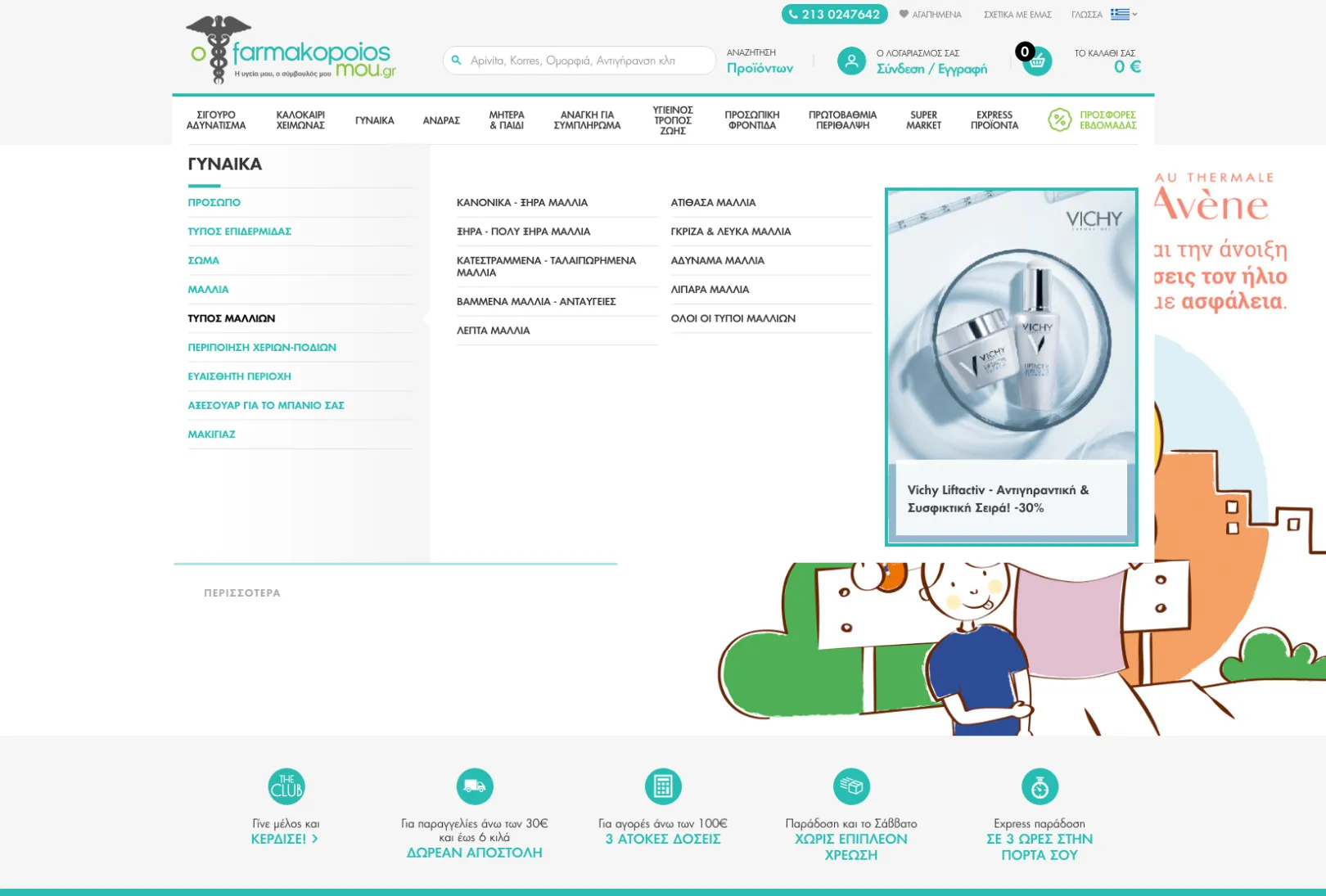1326x896 pixels.
Task: Click the Σύνδεση / Εγγραφή link
Action: (x=931, y=70)
